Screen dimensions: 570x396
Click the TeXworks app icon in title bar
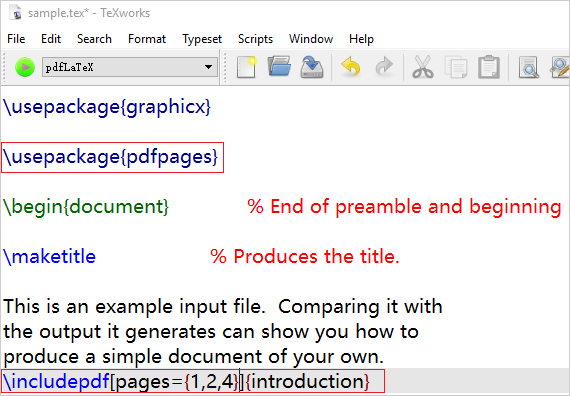pos(16,13)
